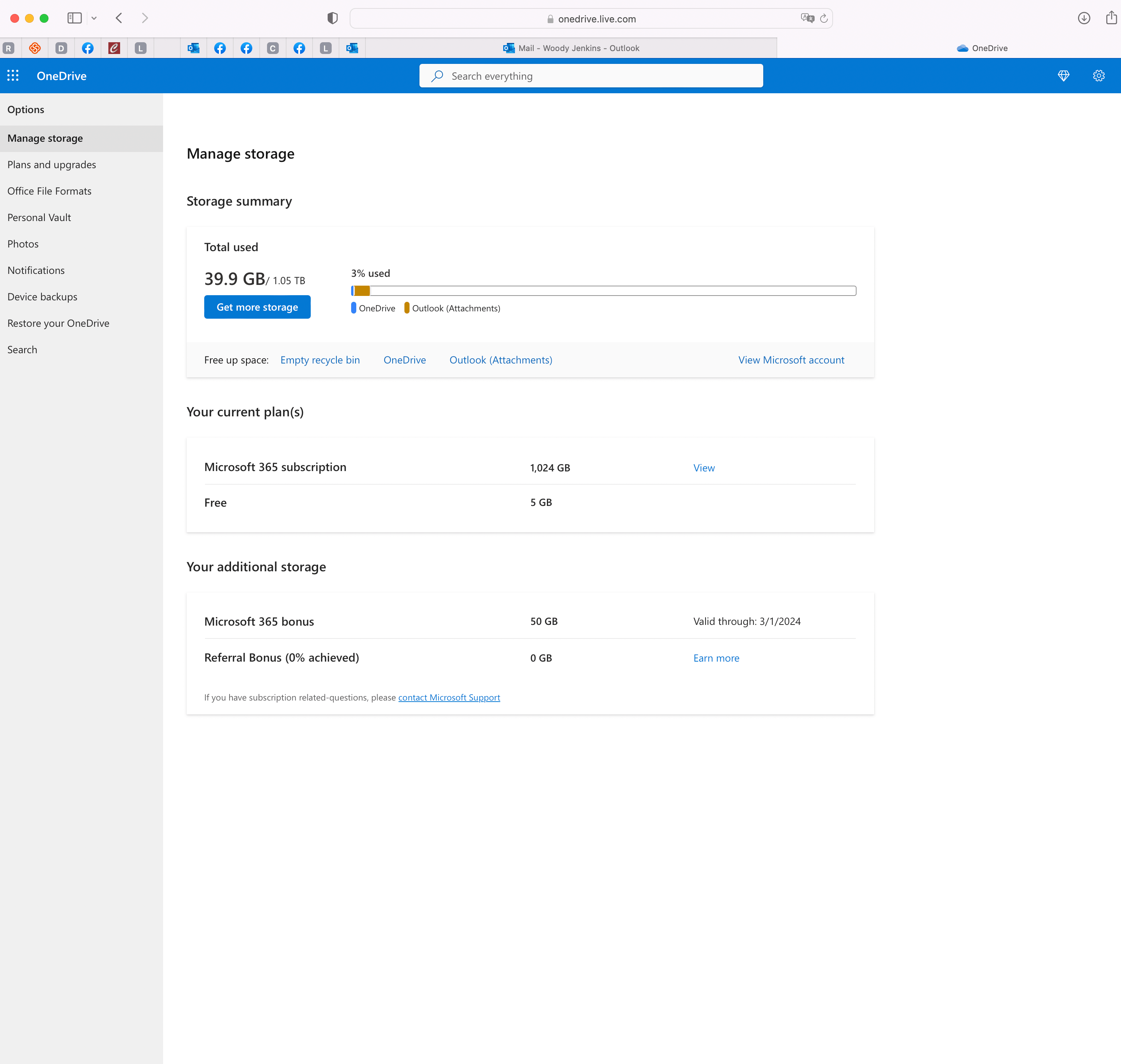Click the Empty recycle bin link

(320, 360)
